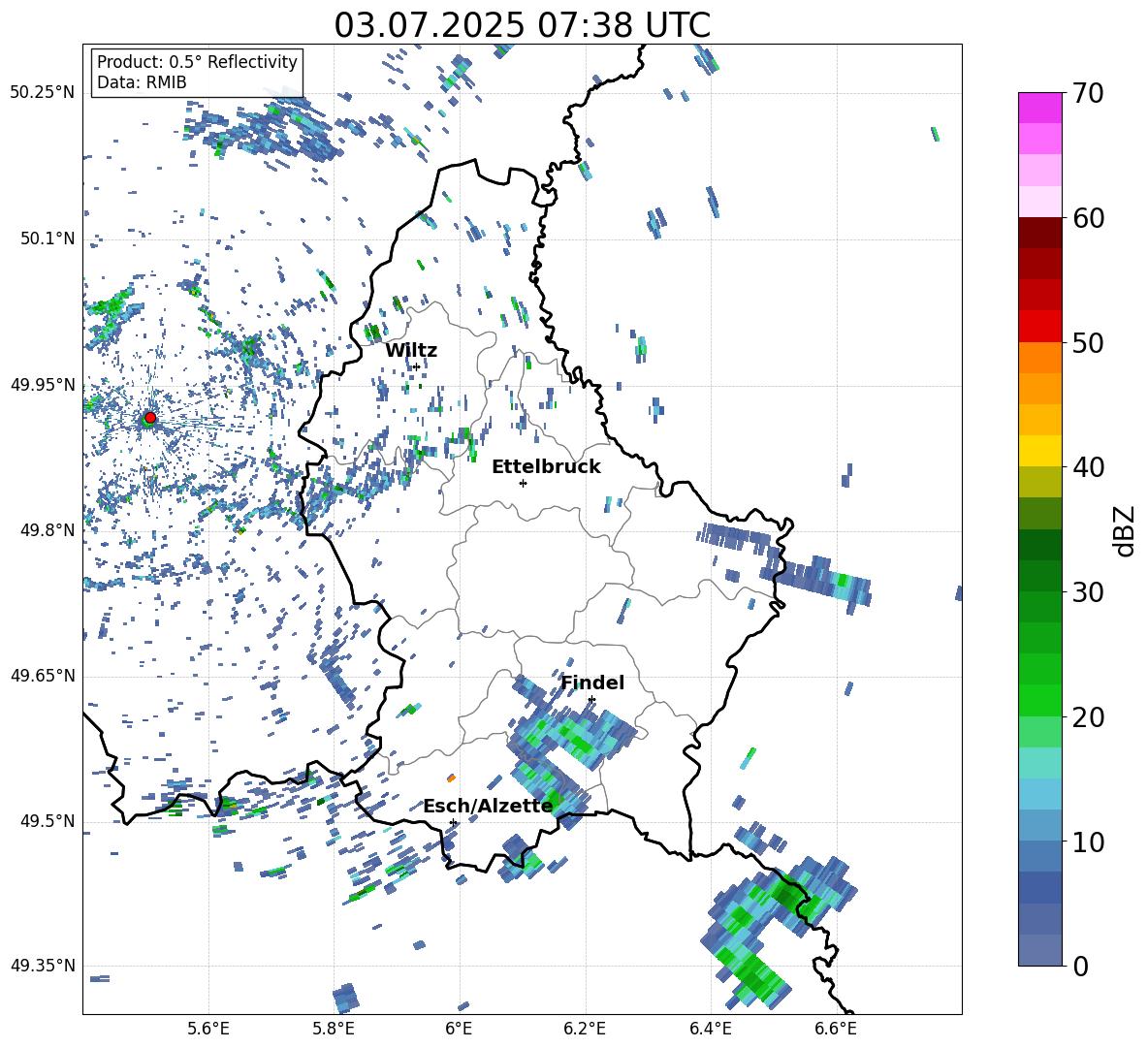Viewport: 1148px width, 1048px height.
Task: Click the 49.35°N latitude label
Action: click(43, 966)
